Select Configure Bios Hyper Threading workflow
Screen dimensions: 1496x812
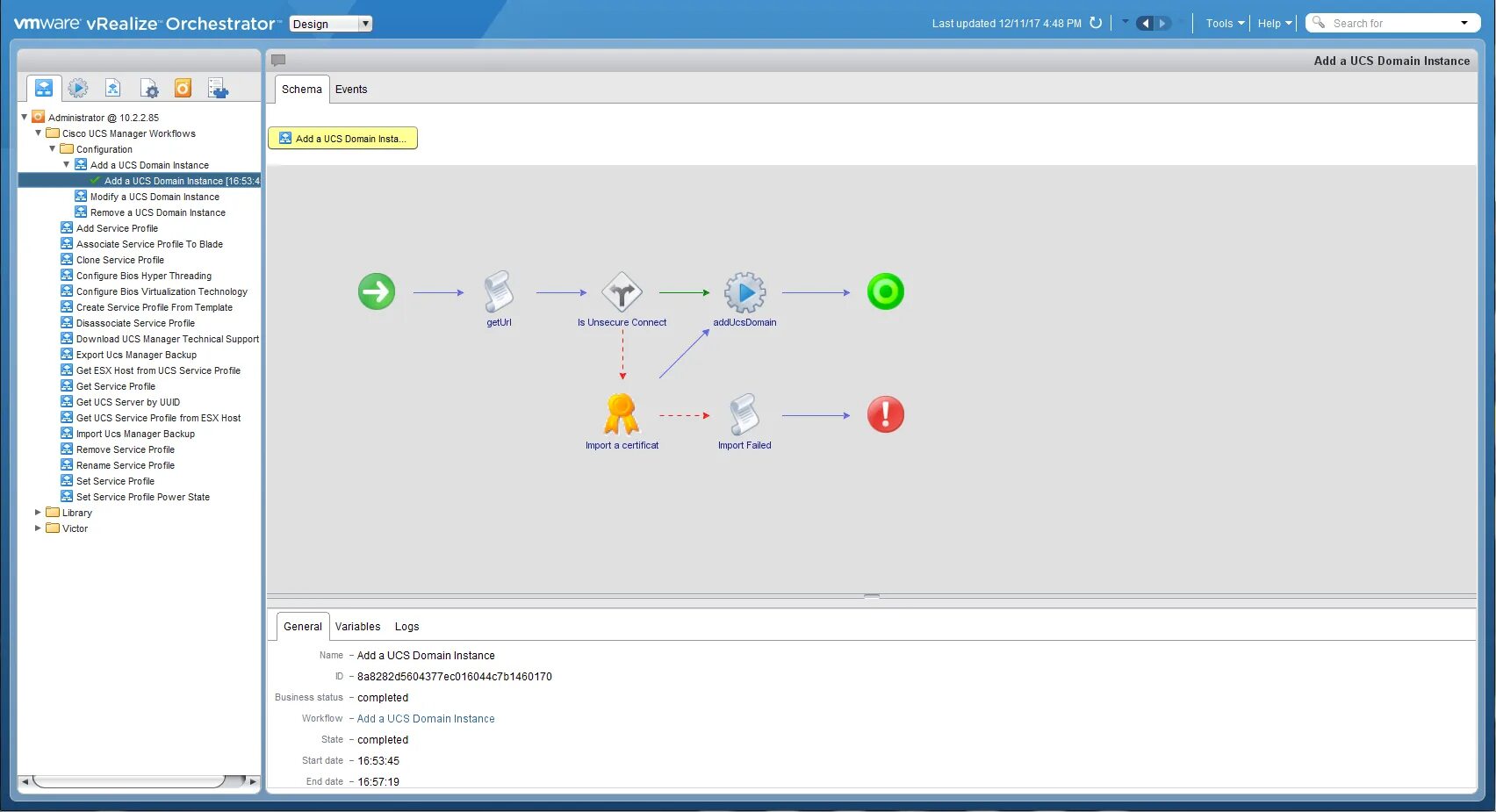coord(144,276)
